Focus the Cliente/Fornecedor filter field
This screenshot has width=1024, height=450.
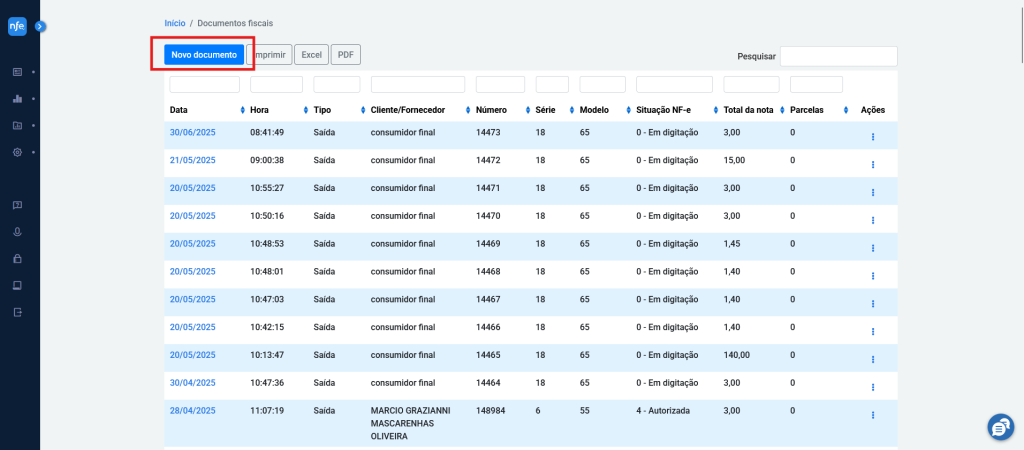418,84
